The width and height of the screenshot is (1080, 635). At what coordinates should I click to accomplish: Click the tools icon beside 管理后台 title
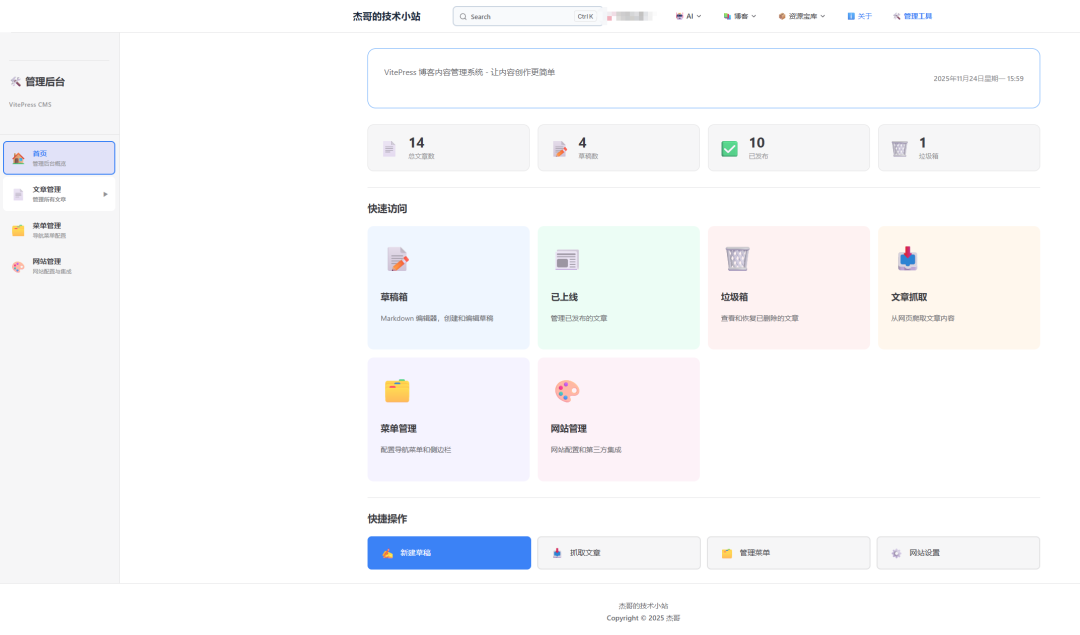[x=15, y=82]
